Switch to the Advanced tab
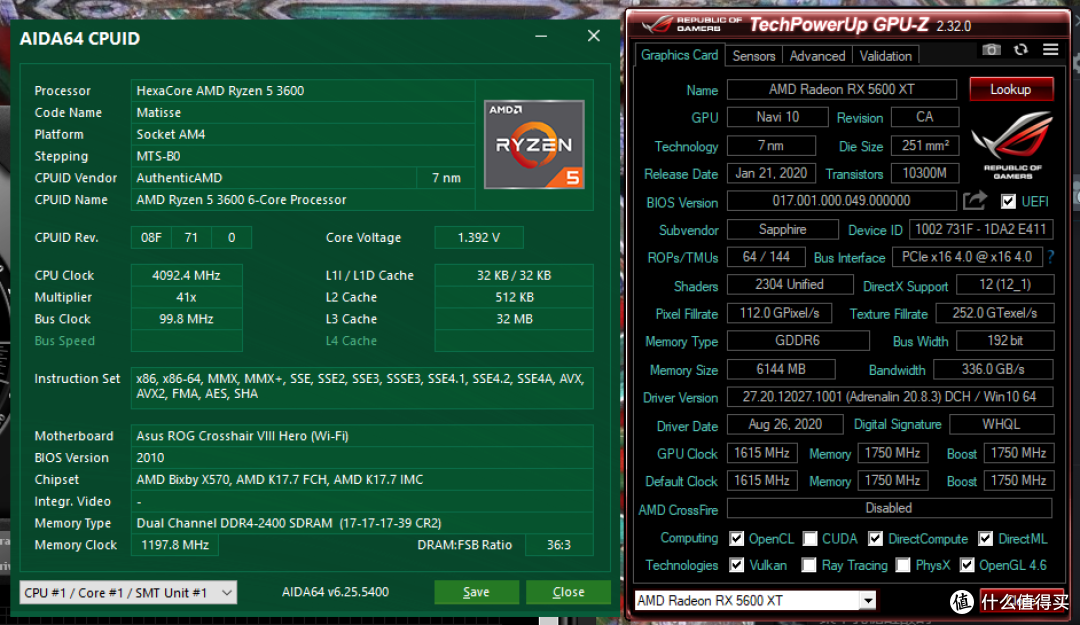The height and width of the screenshot is (625, 1080). point(817,56)
